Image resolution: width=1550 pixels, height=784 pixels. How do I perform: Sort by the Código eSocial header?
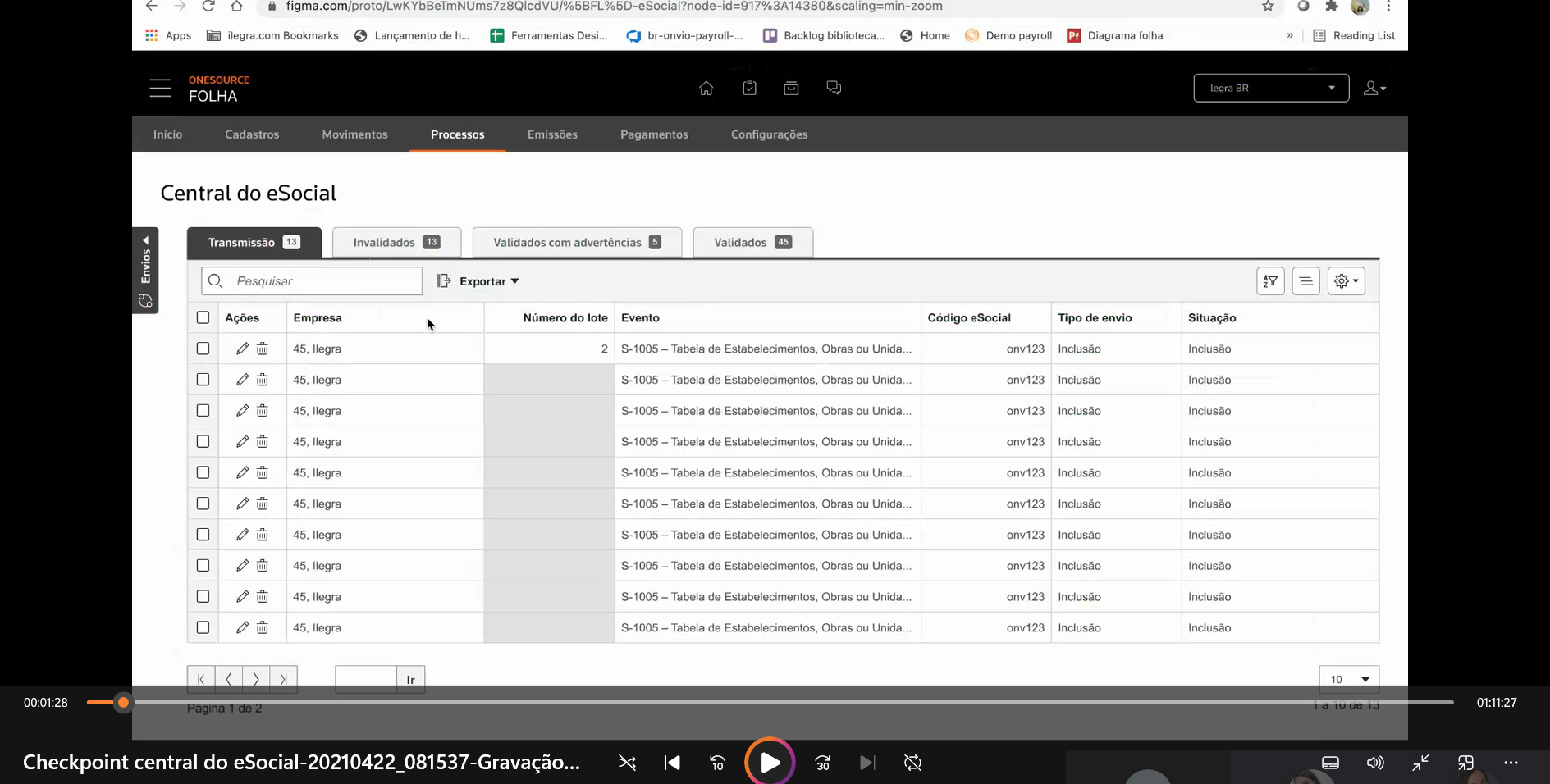click(x=969, y=317)
